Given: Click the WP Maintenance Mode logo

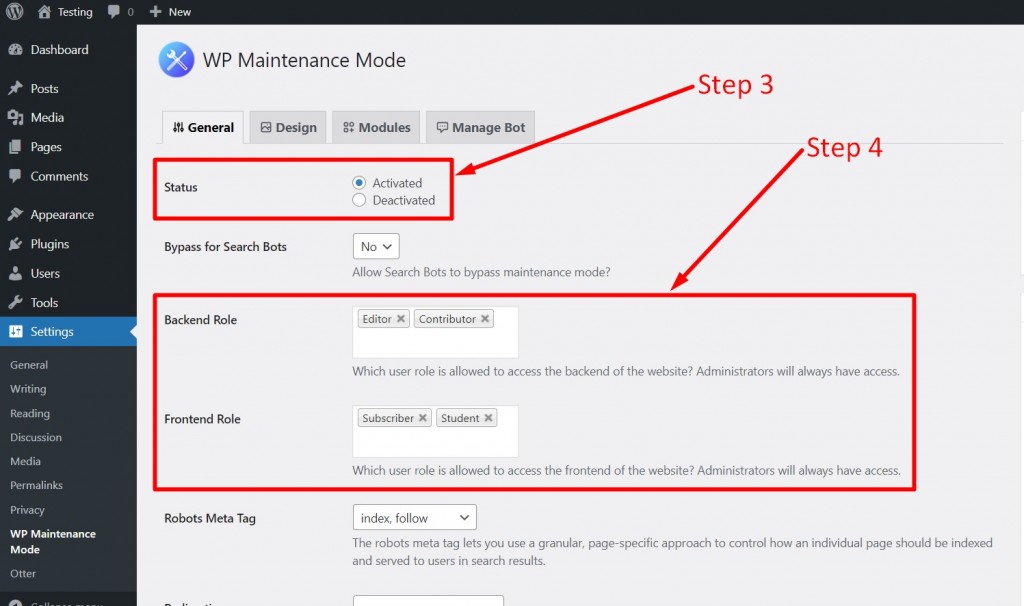Looking at the screenshot, I should coord(176,59).
